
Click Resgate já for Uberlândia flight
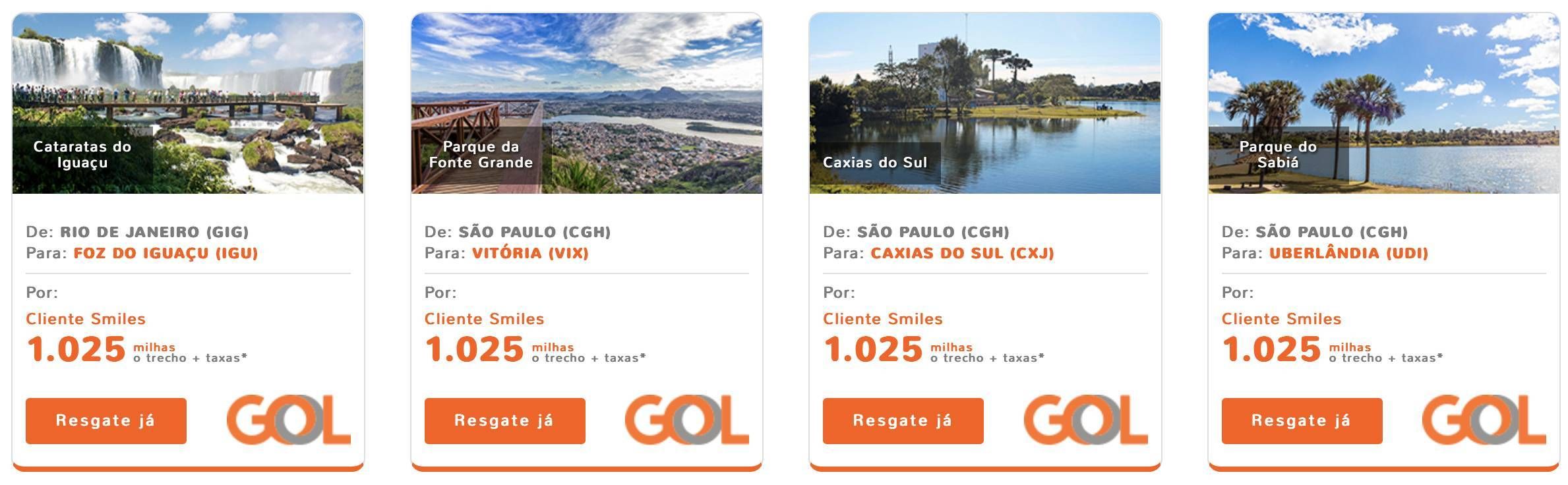[x=1302, y=420]
